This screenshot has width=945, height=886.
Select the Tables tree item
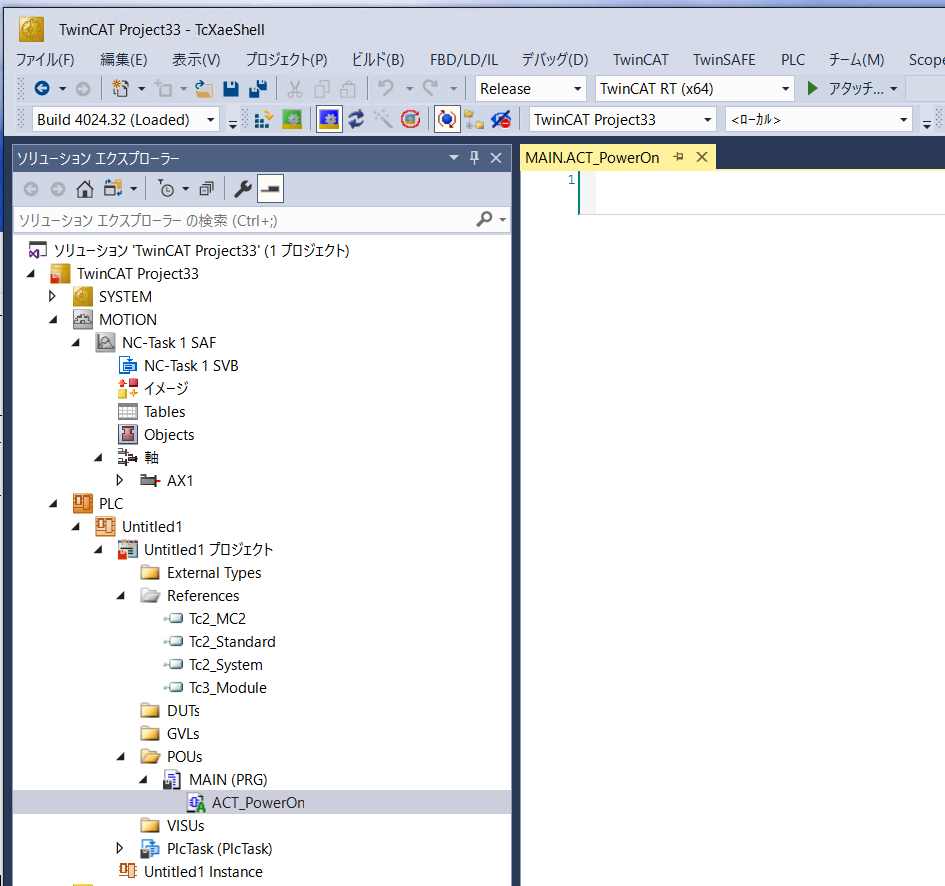coord(164,412)
